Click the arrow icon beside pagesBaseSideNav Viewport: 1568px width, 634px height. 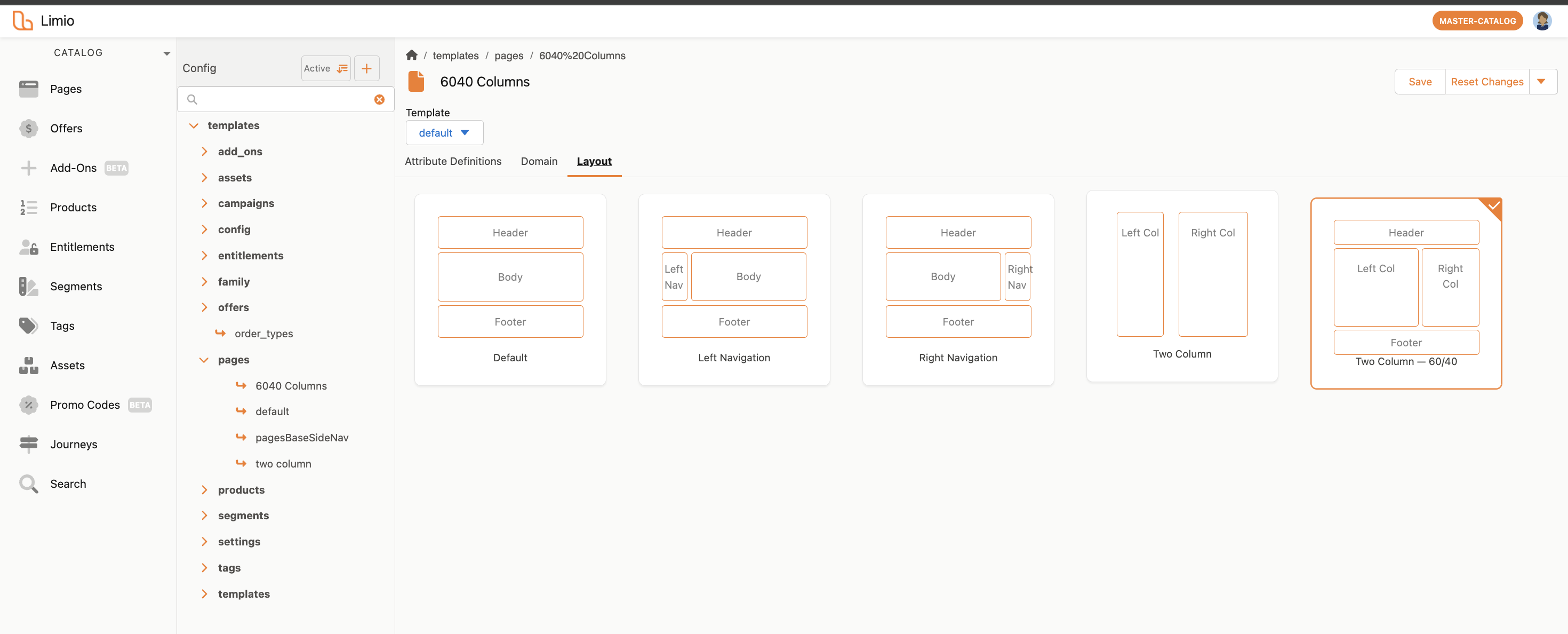(x=241, y=437)
